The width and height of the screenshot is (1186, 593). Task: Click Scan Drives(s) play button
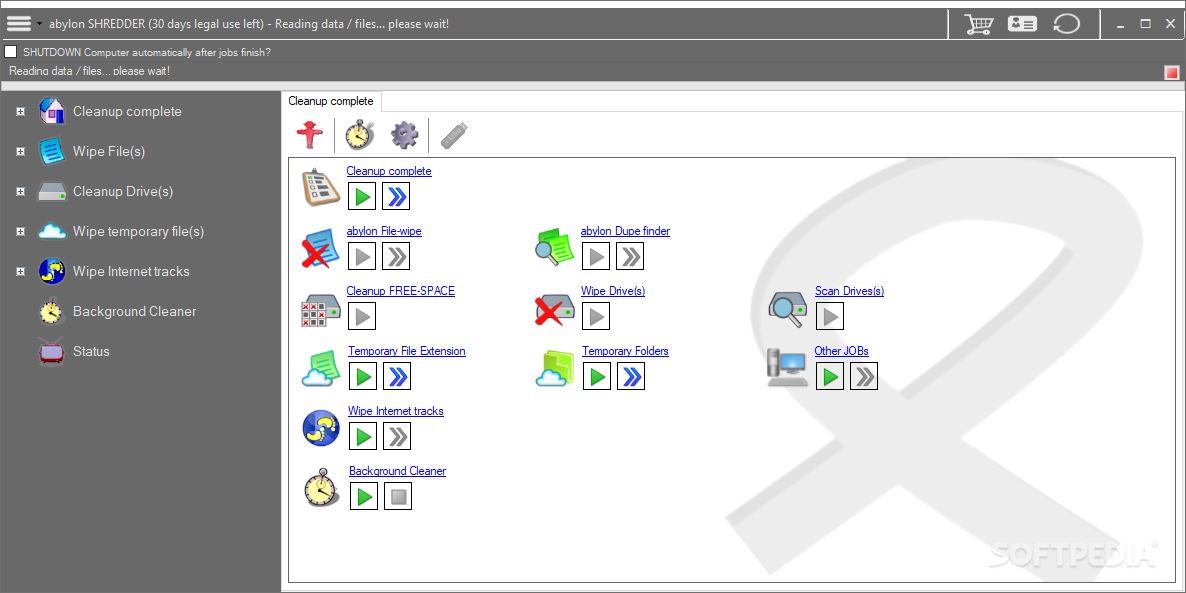(x=831, y=316)
